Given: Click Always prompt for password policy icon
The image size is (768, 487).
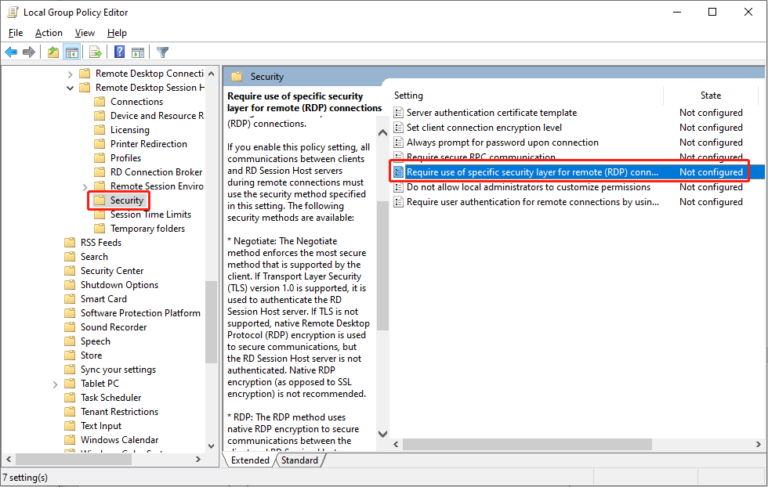Looking at the screenshot, I should (x=399, y=143).
